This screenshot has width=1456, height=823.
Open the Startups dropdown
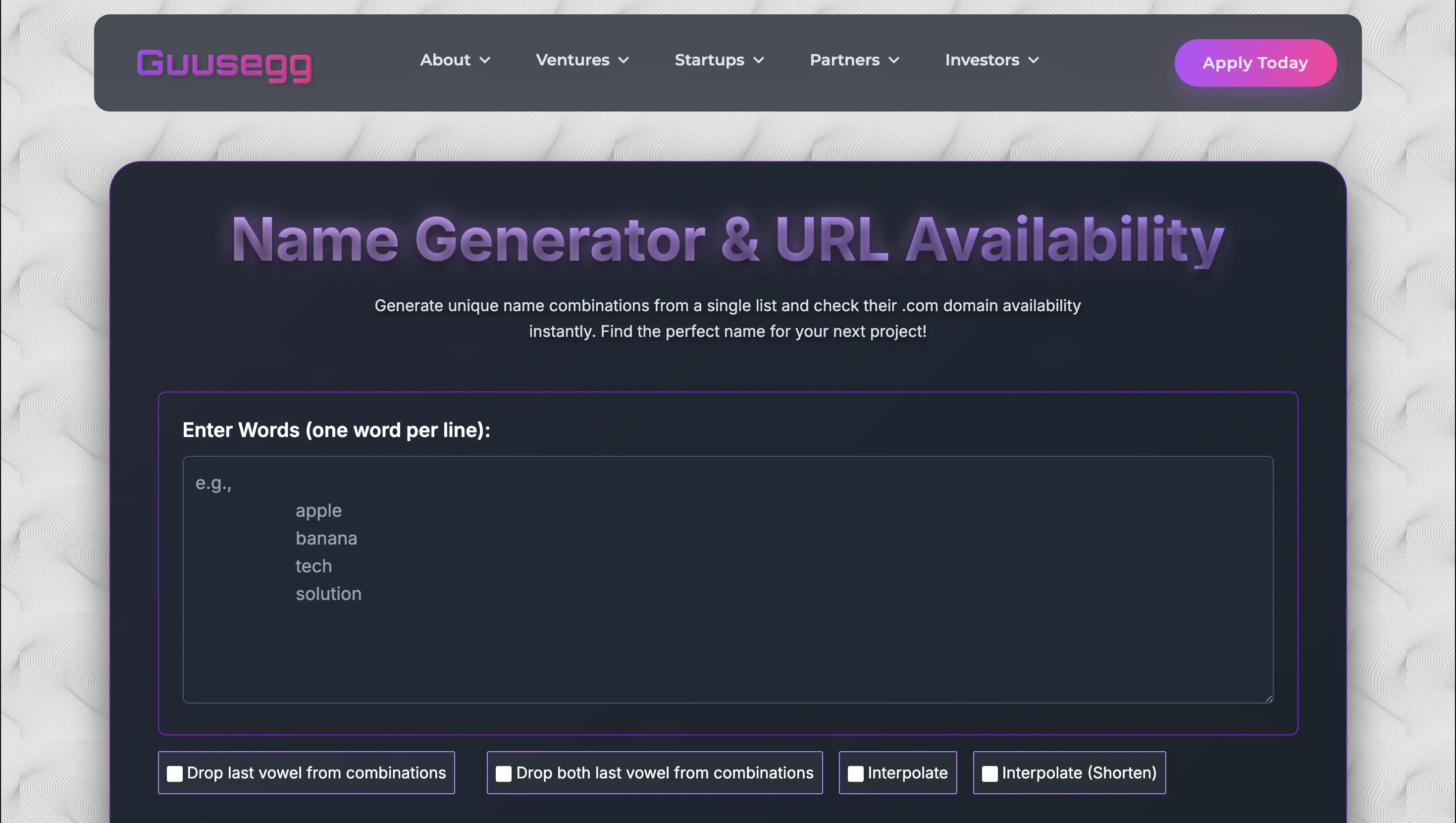pos(709,60)
